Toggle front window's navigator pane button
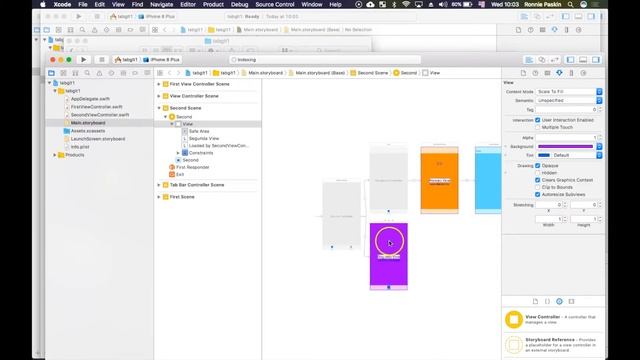This screenshot has height=360, width=640. tap(570, 60)
